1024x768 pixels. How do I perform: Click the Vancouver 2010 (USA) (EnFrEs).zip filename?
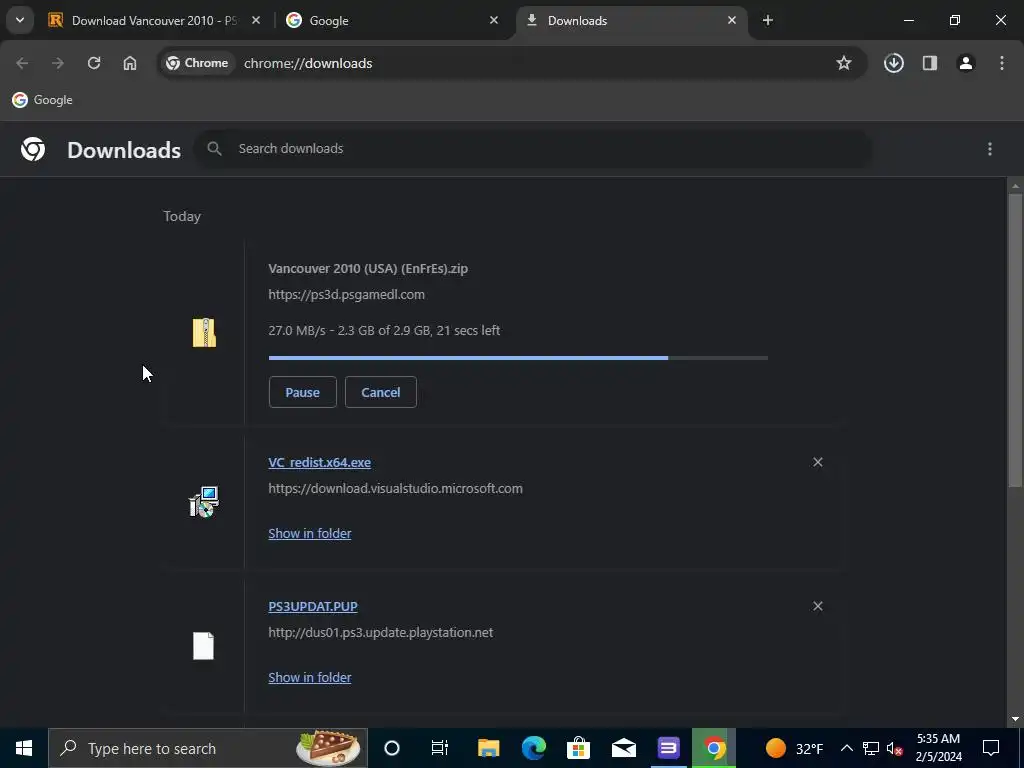368,268
